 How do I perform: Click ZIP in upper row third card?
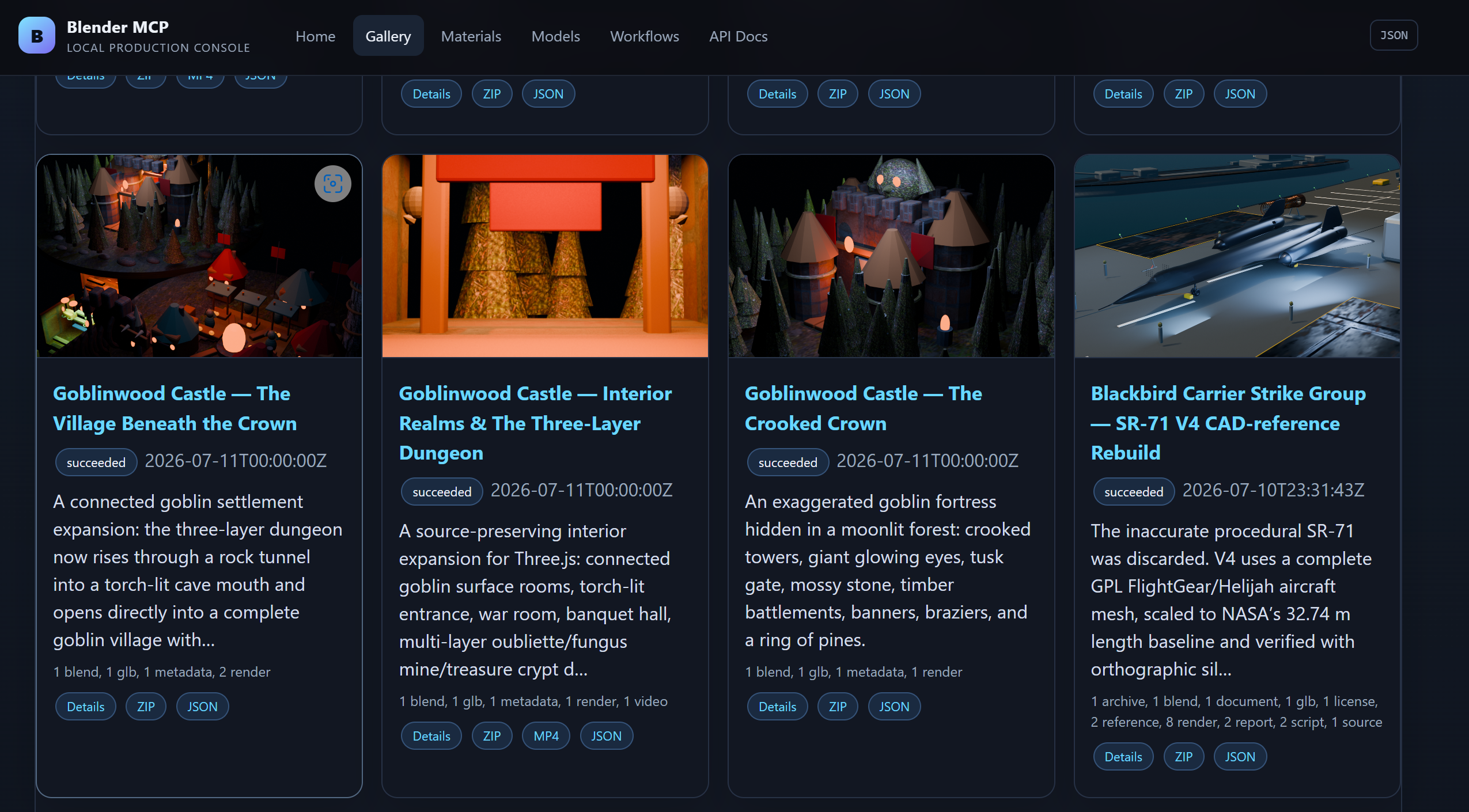(x=838, y=94)
